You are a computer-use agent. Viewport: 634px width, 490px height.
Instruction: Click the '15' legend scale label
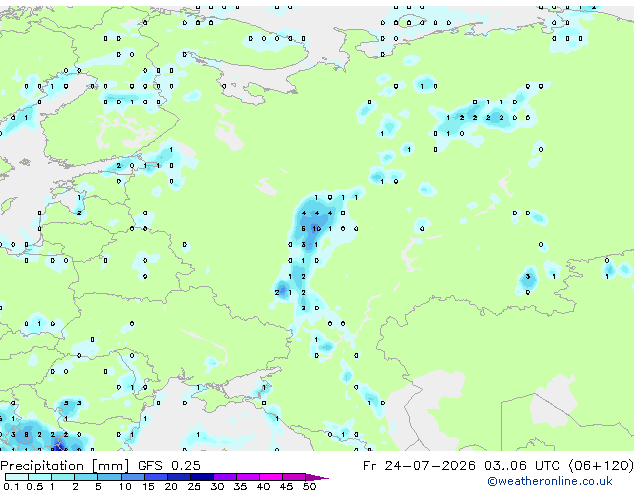pyautogui.click(x=148, y=486)
